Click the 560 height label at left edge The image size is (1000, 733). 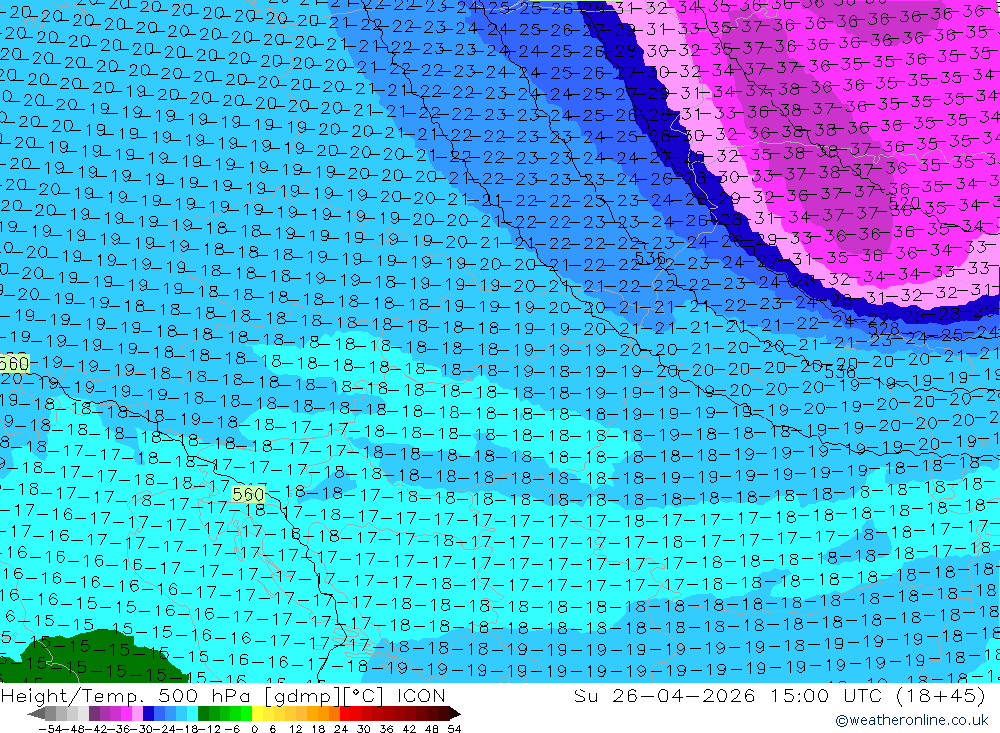(14, 364)
